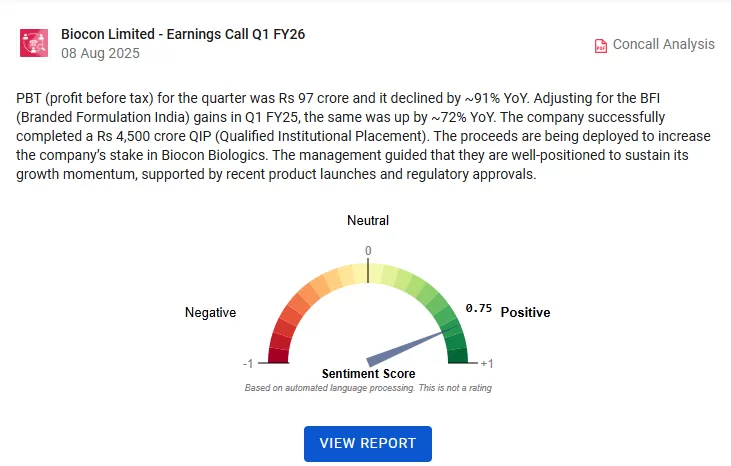The image size is (731, 466).
Task: Click the +1 gauge endpoint label
Action: coord(486,363)
